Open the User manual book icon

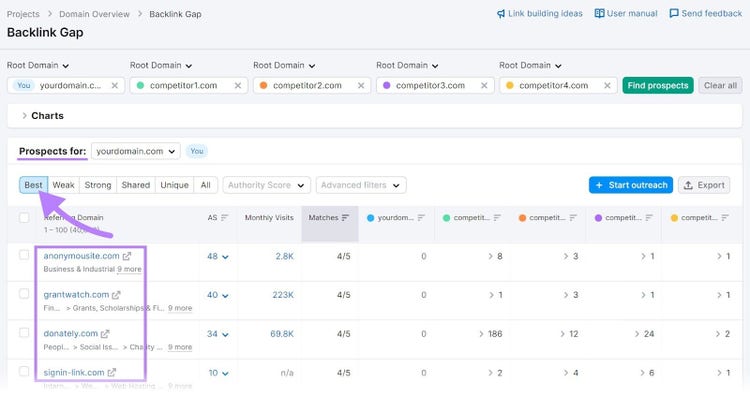click(x=599, y=13)
